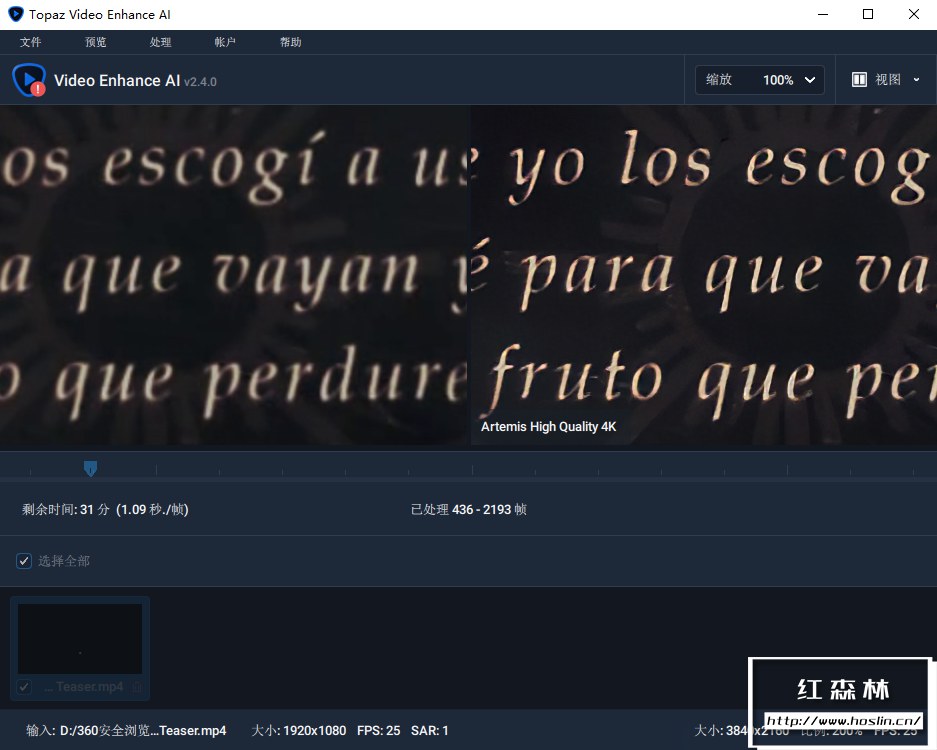The width and height of the screenshot is (937, 750).
Task: Open the 帮助 menu
Action: point(290,42)
